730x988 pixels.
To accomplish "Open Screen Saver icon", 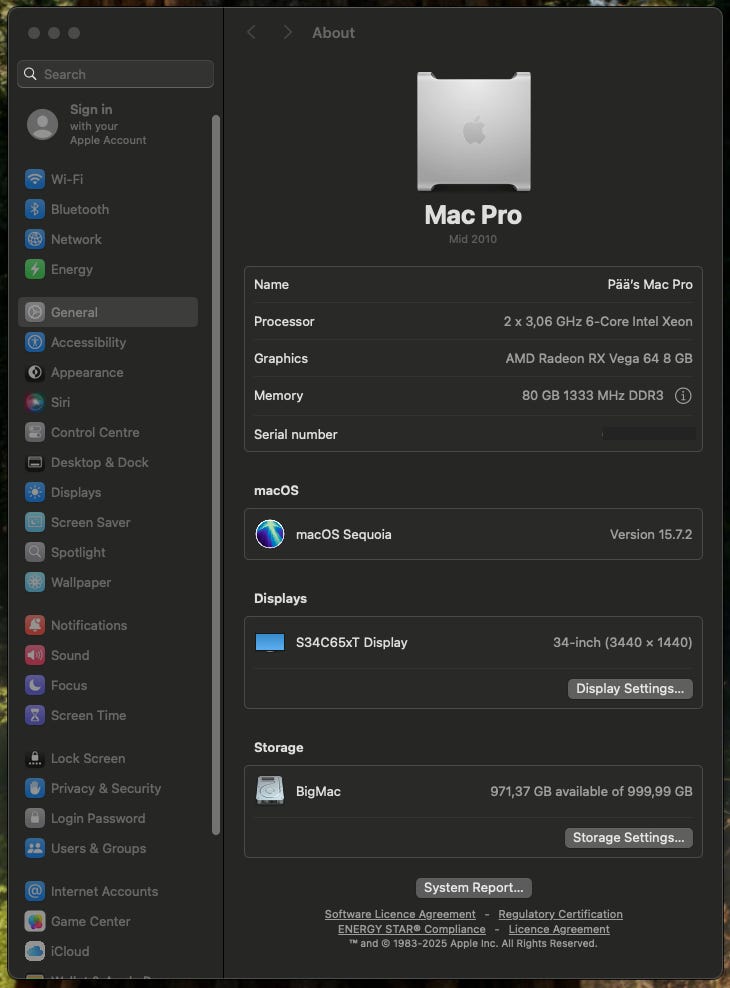I will pos(35,522).
